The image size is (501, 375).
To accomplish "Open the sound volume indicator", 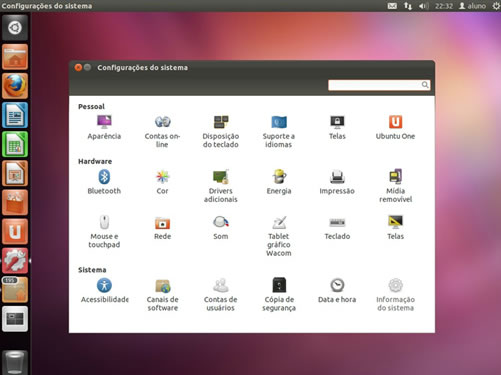I will (423, 6).
